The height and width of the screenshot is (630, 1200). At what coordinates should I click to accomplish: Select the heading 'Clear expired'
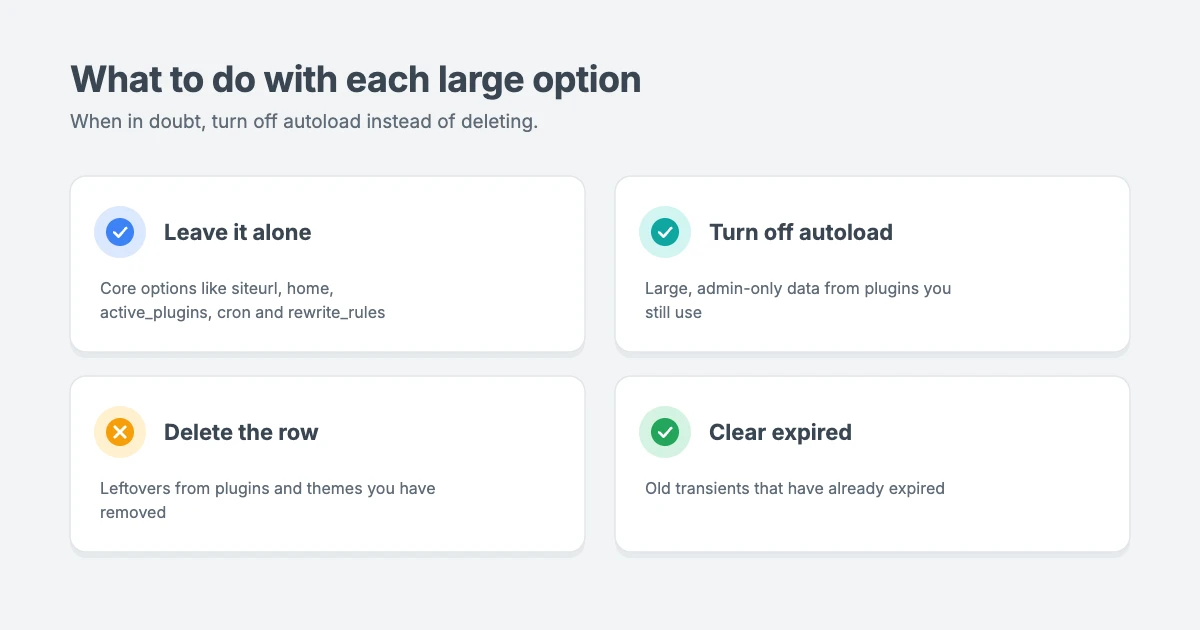(x=780, y=432)
